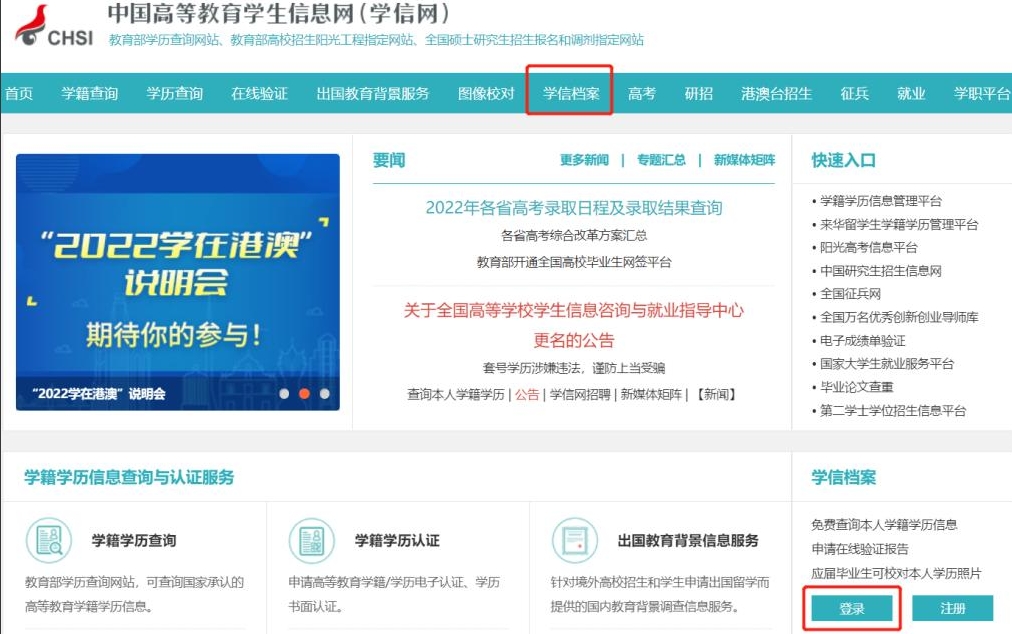Open 出国教育背景服务 in the navigation bar
Viewport: 1012px width, 634px height.
[x=372, y=94]
